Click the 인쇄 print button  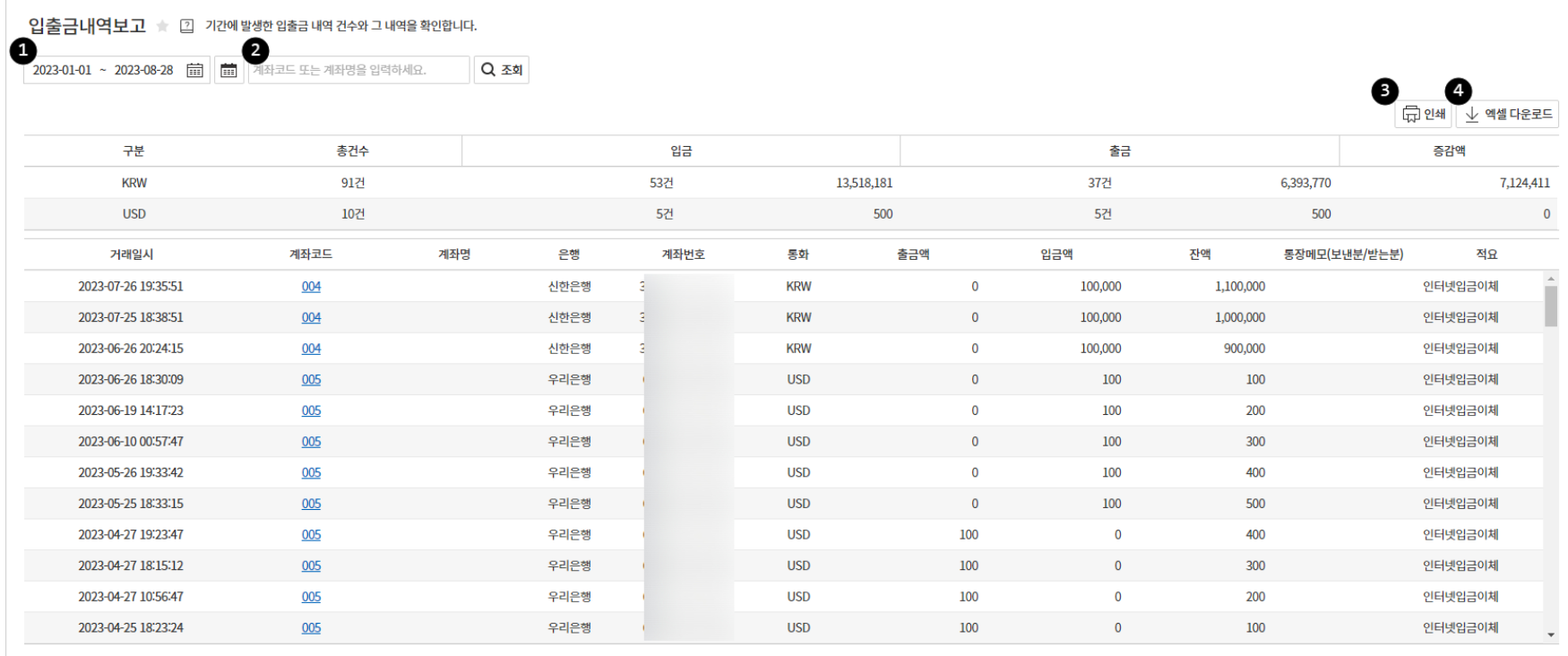coord(1423,114)
